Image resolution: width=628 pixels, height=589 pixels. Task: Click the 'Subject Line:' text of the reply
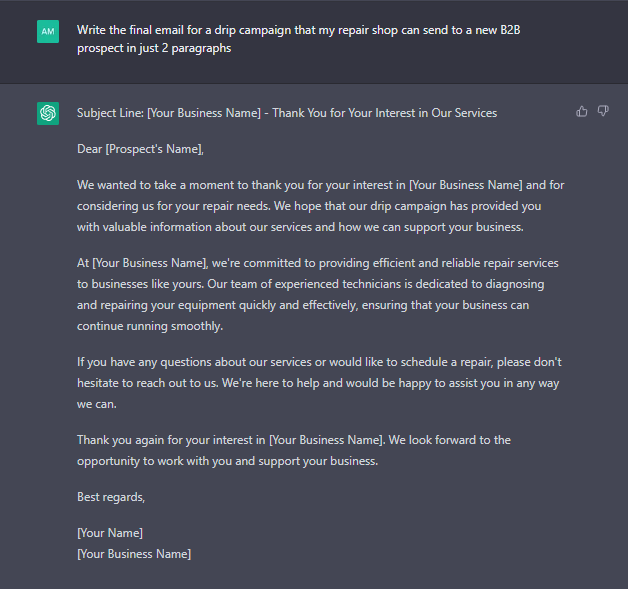[x=110, y=113]
